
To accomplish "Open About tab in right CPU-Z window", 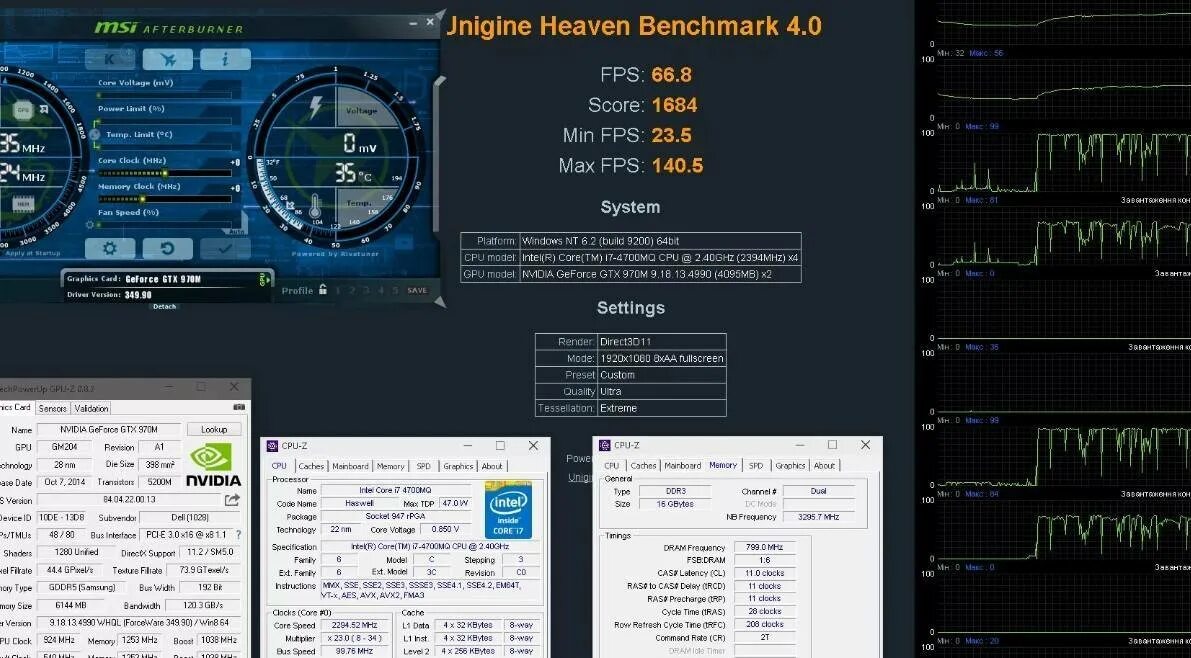I will (x=824, y=466).
